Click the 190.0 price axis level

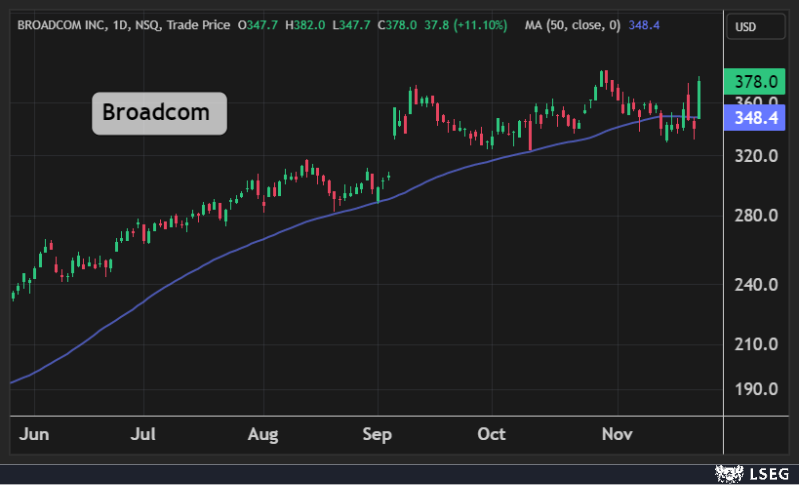[x=756, y=390]
